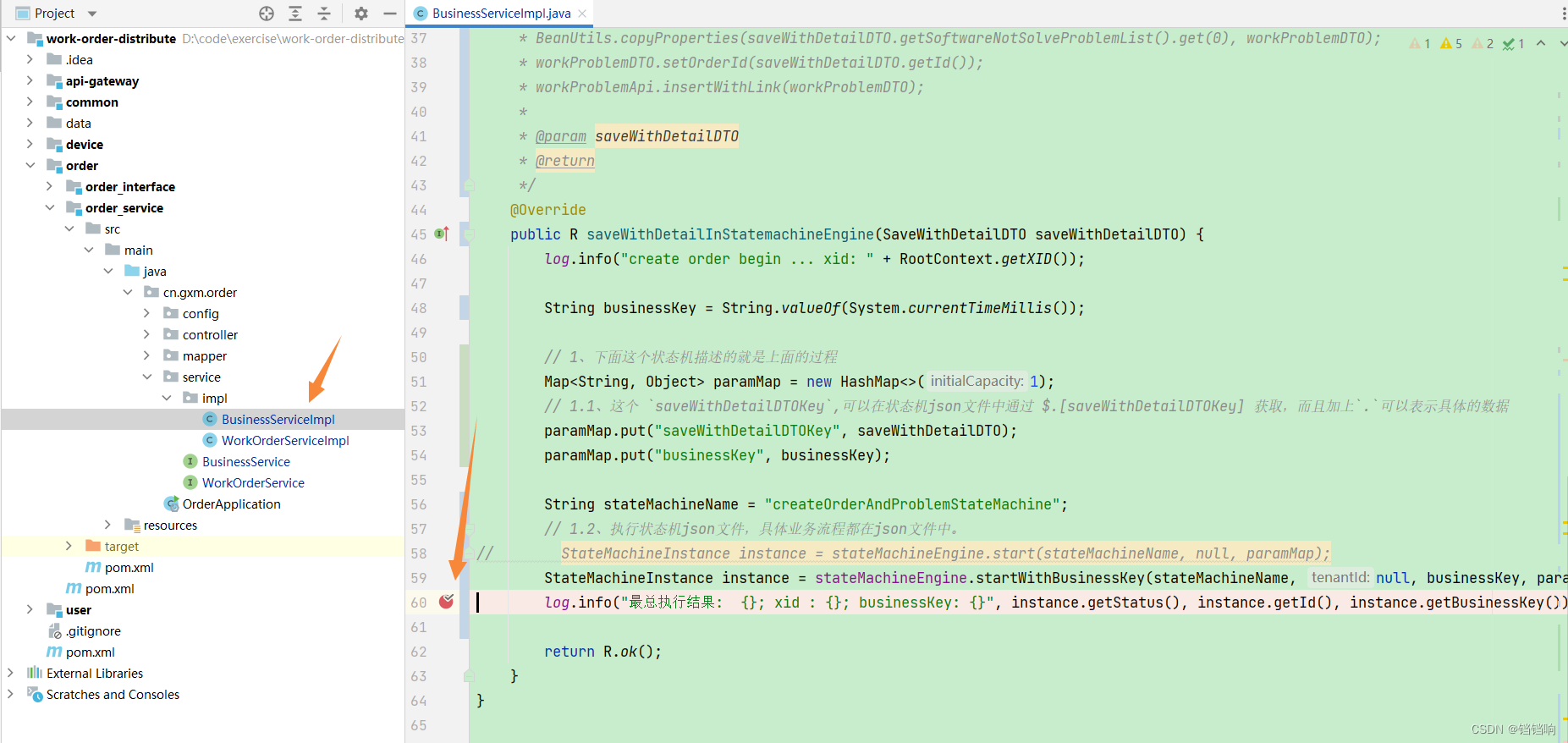Click the @param tag in Javadoc
The image size is (1568, 743).
click(561, 136)
